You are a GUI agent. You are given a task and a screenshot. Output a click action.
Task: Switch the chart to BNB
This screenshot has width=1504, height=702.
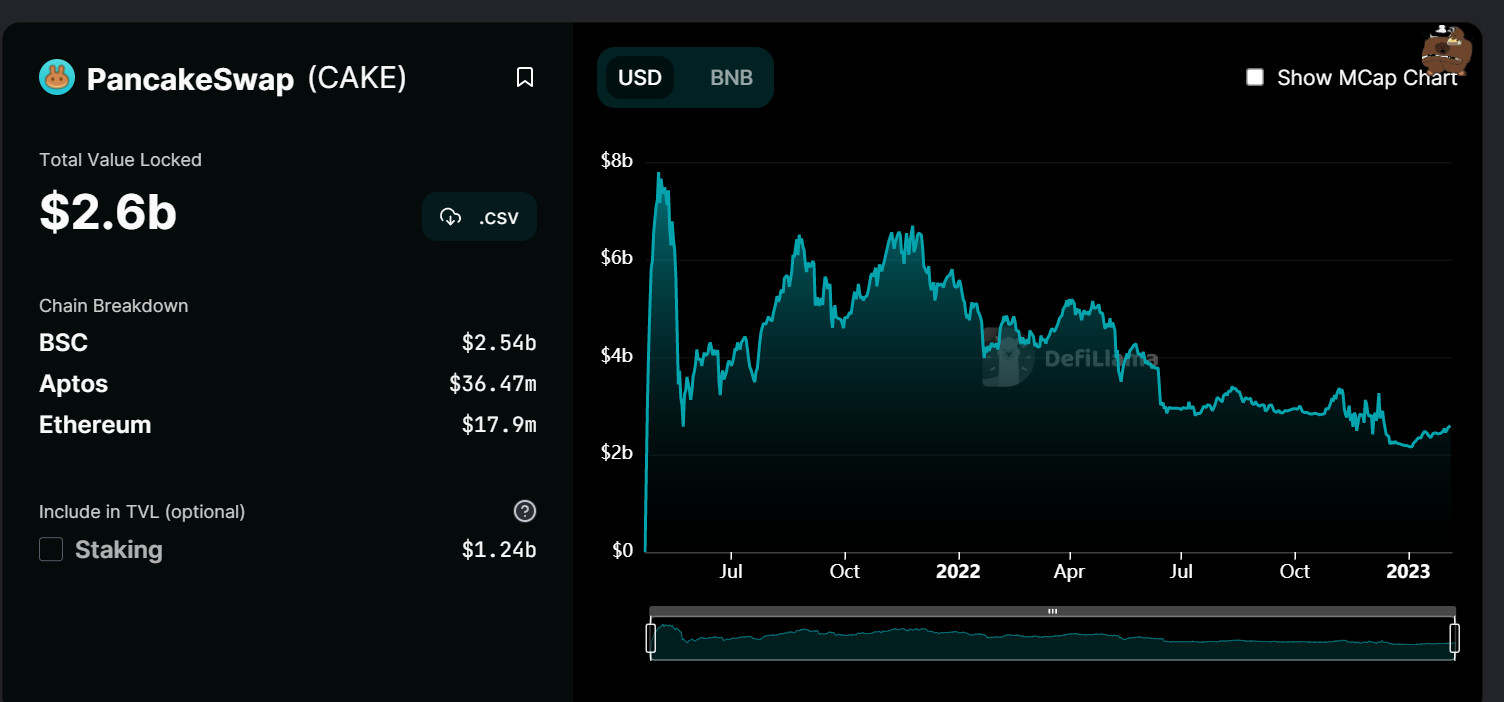click(731, 77)
